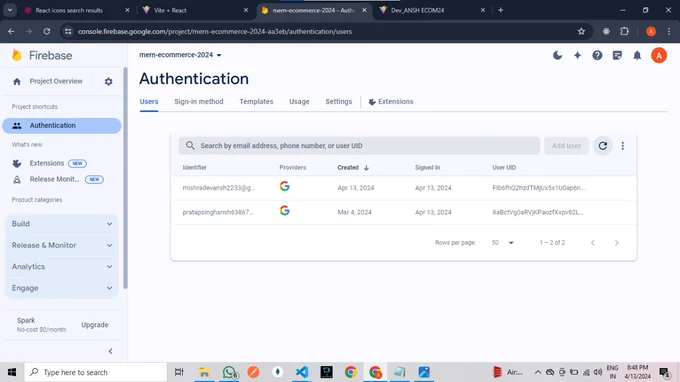Open Windows Start menu
The image size is (680, 382).
tap(12, 372)
